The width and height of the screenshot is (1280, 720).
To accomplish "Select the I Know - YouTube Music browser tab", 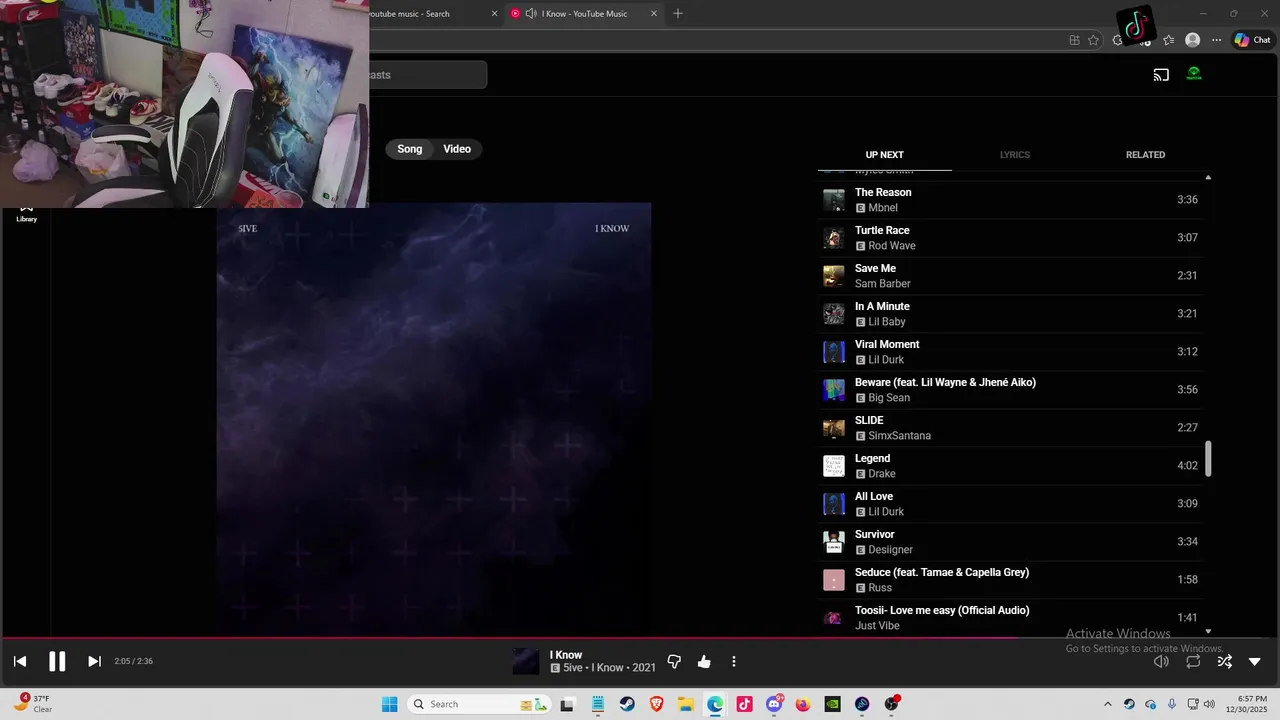I will click(x=584, y=14).
